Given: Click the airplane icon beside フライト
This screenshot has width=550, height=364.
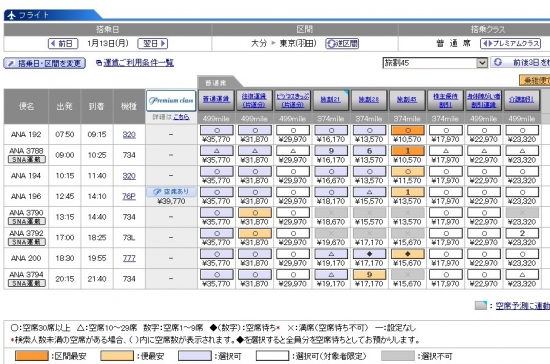Looking at the screenshot, I should click(11, 15).
